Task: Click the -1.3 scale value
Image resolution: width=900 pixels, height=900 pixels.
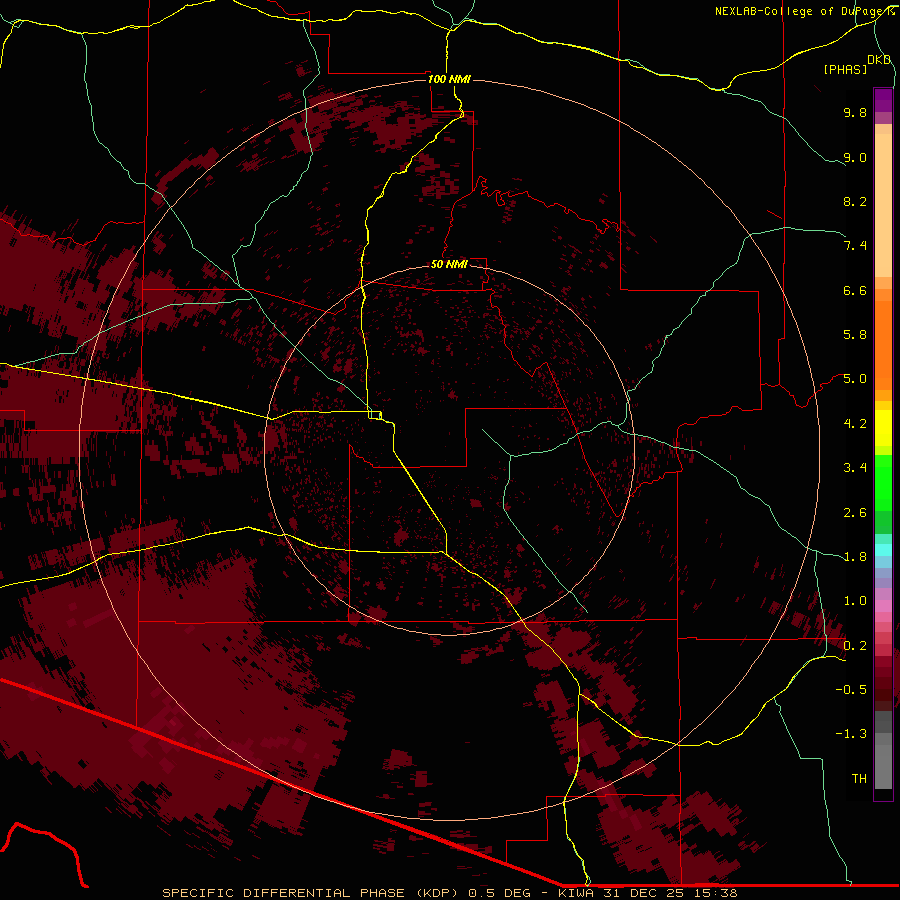Action: [851, 734]
